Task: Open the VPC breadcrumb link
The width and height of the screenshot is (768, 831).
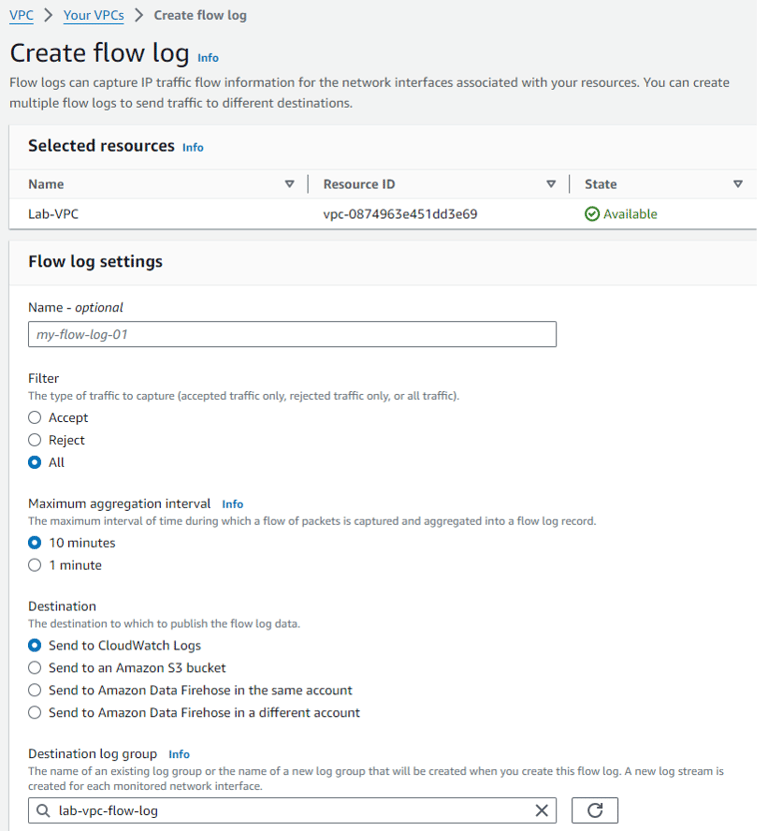Action: [x=21, y=15]
